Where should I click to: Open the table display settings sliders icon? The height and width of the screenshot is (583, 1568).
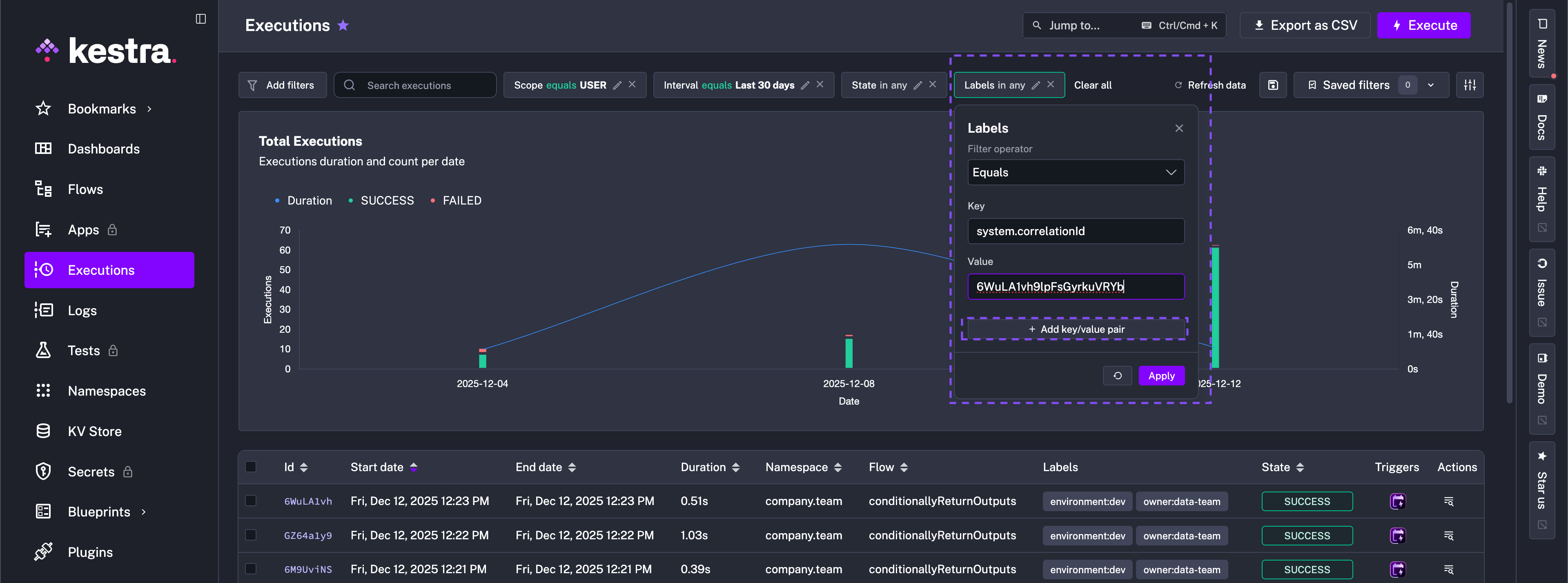click(1470, 85)
